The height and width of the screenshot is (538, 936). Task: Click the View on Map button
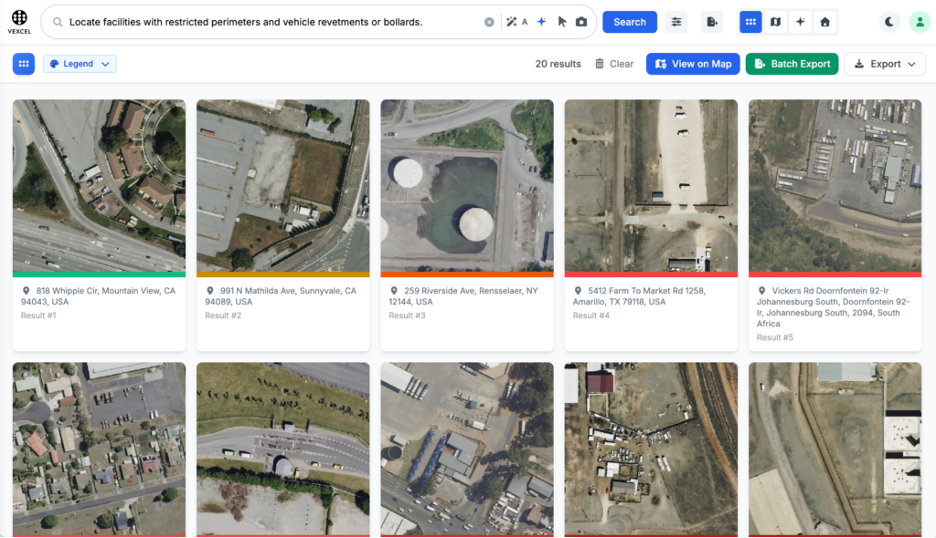tap(692, 64)
